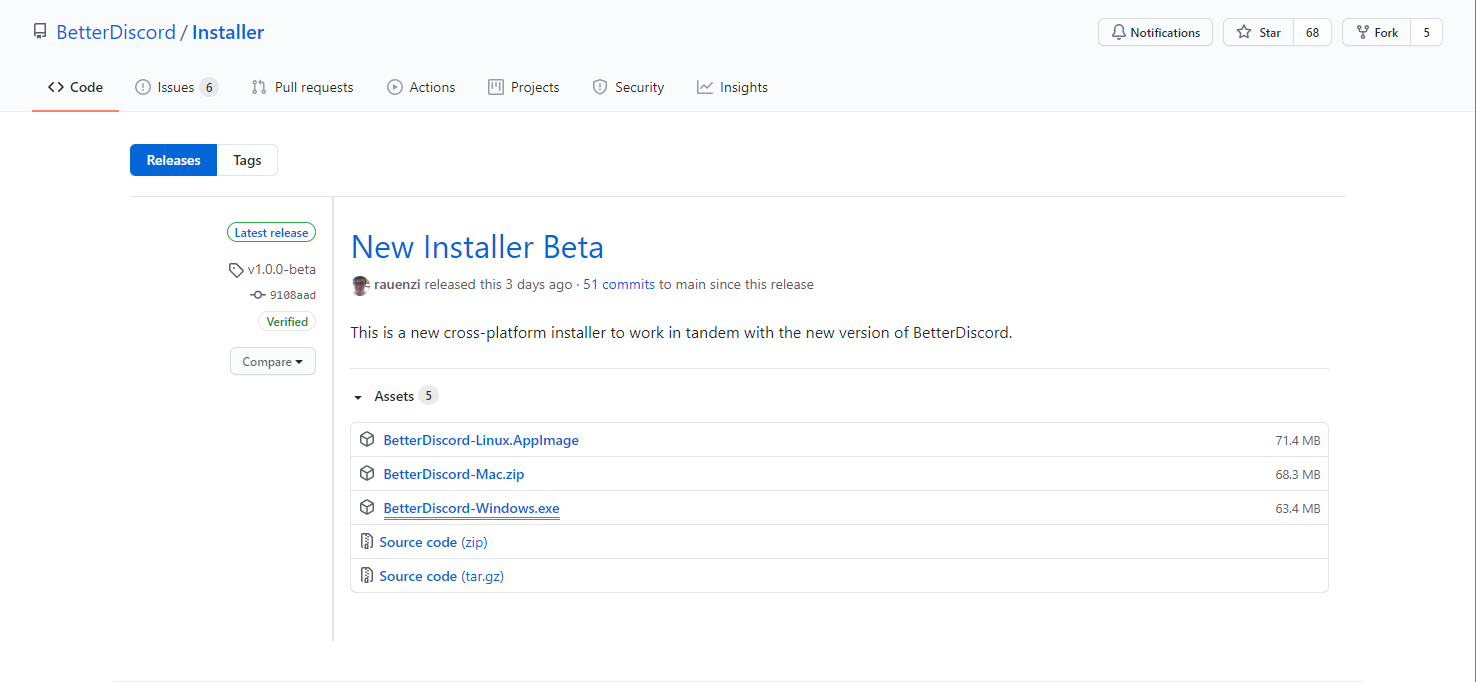This screenshot has height=682, width=1477.
Task: Open the v1.0.0-beta tag link
Action: click(x=282, y=269)
